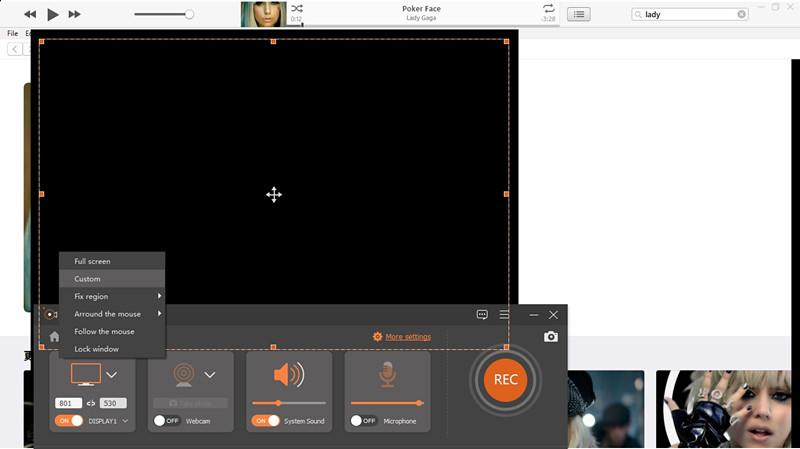Clear the iTunes search field
The image size is (800, 449).
pos(741,14)
